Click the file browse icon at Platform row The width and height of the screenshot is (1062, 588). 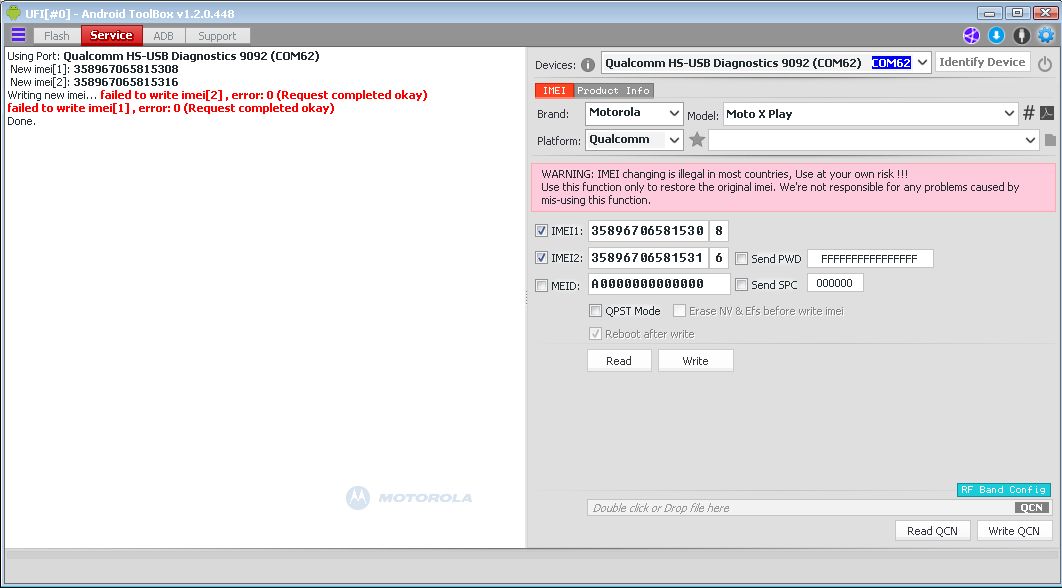pos(1050,140)
